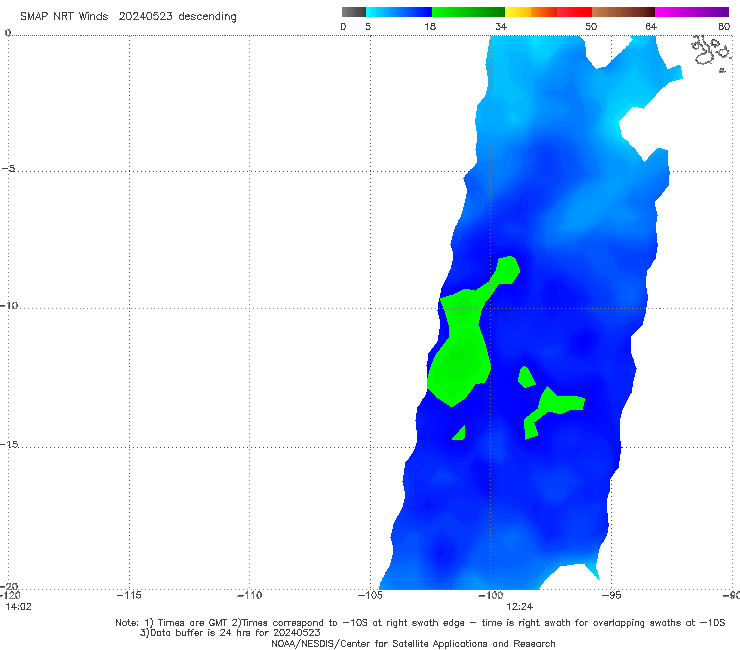
Task: Click the yellow-orange segment of the color bar
Action: [x=530, y=12]
